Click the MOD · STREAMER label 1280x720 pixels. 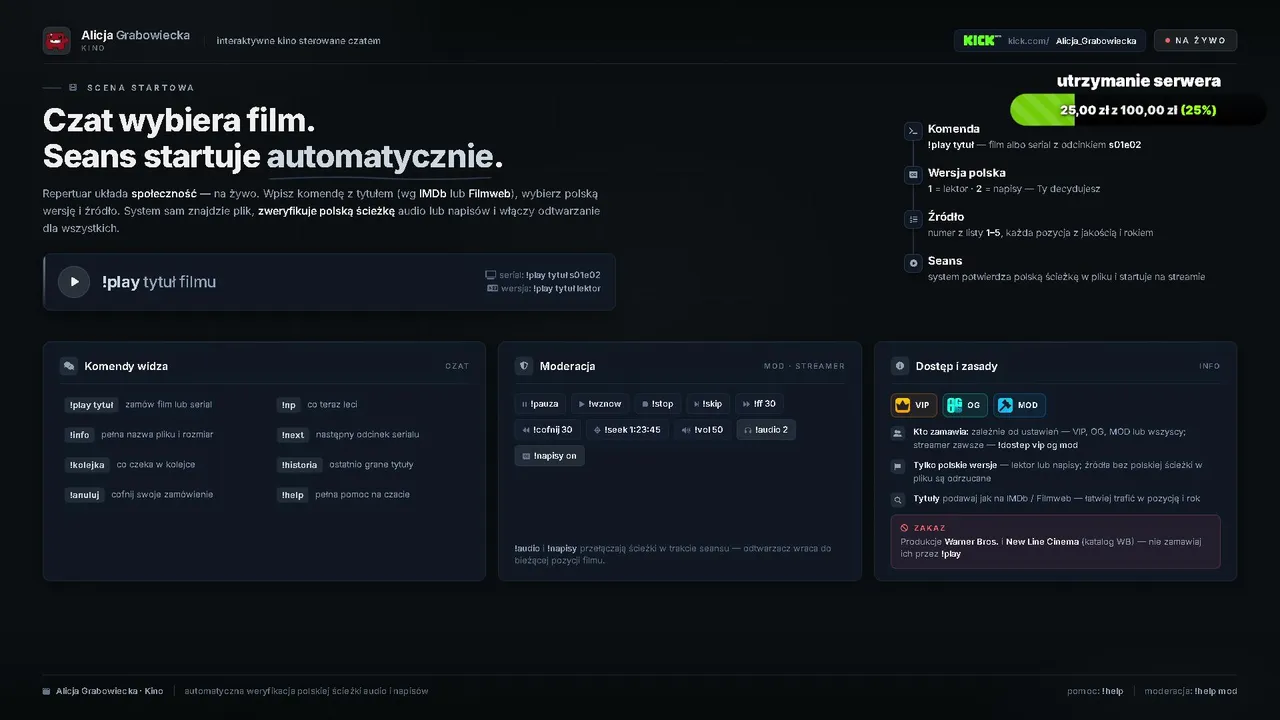pyautogui.click(x=804, y=366)
